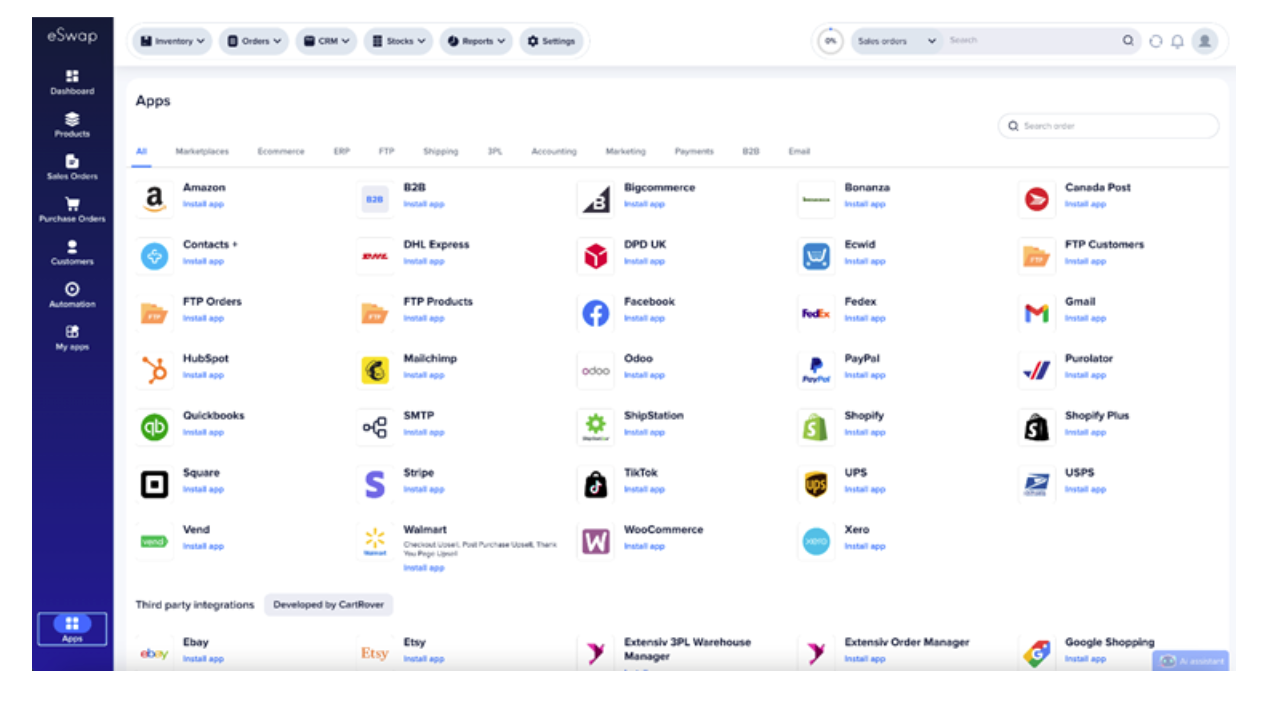Open the Sales orders search dropdown
The width and height of the screenshot is (1272, 708).
point(897,41)
